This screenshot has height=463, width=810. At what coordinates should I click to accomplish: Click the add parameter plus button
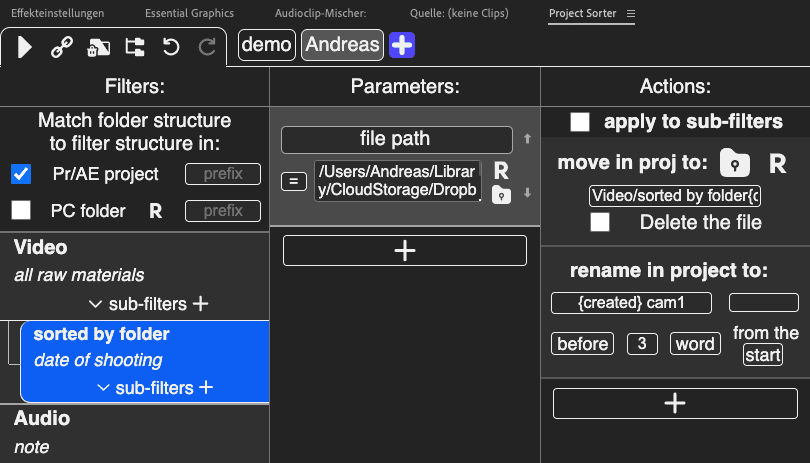(404, 251)
